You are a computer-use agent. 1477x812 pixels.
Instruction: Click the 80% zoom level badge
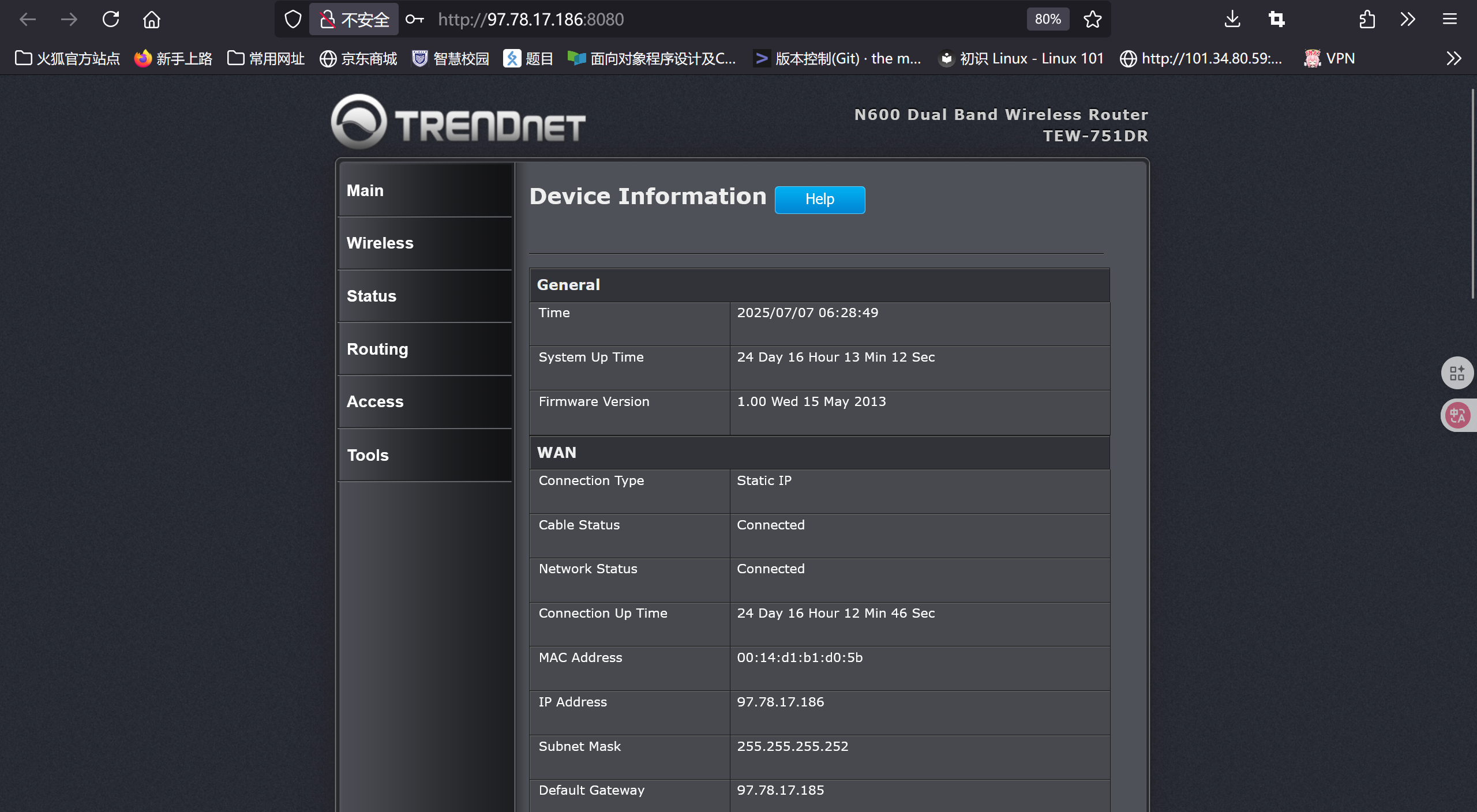point(1048,20)
